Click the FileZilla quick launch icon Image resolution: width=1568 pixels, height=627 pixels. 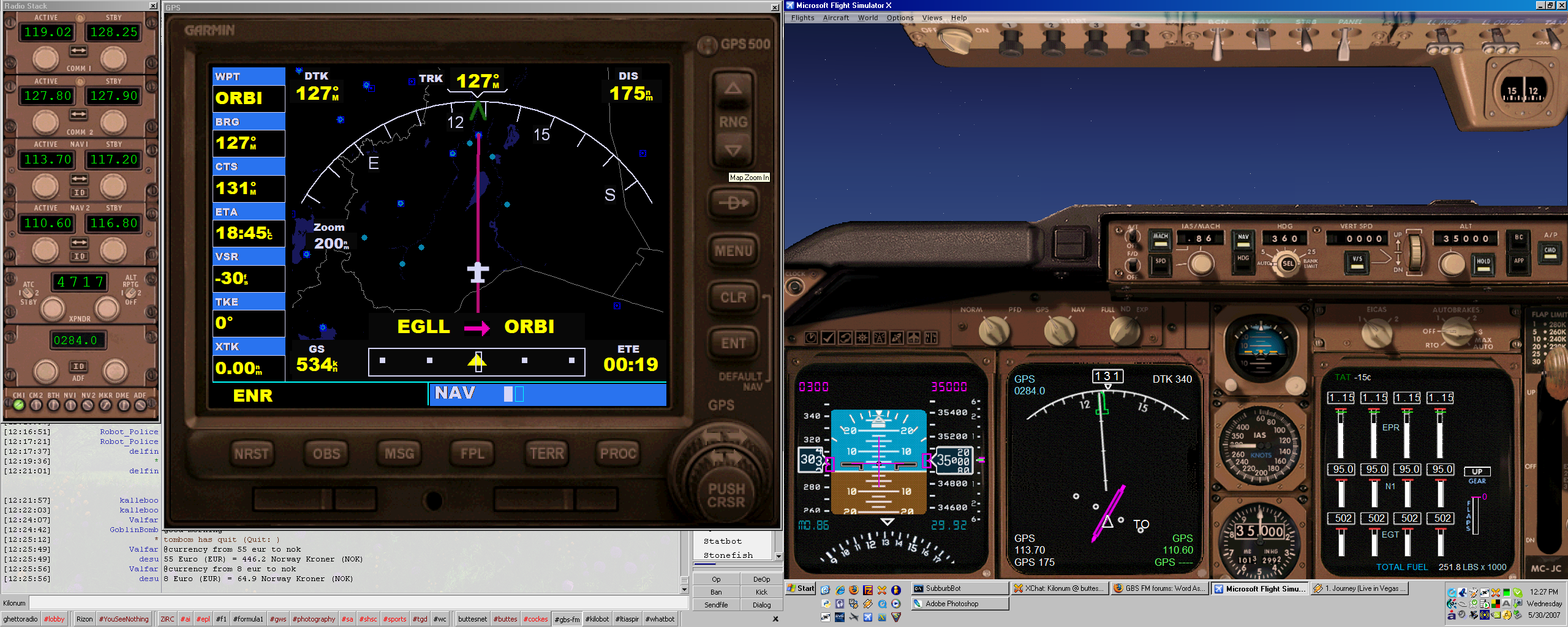(x=868, y=590)
